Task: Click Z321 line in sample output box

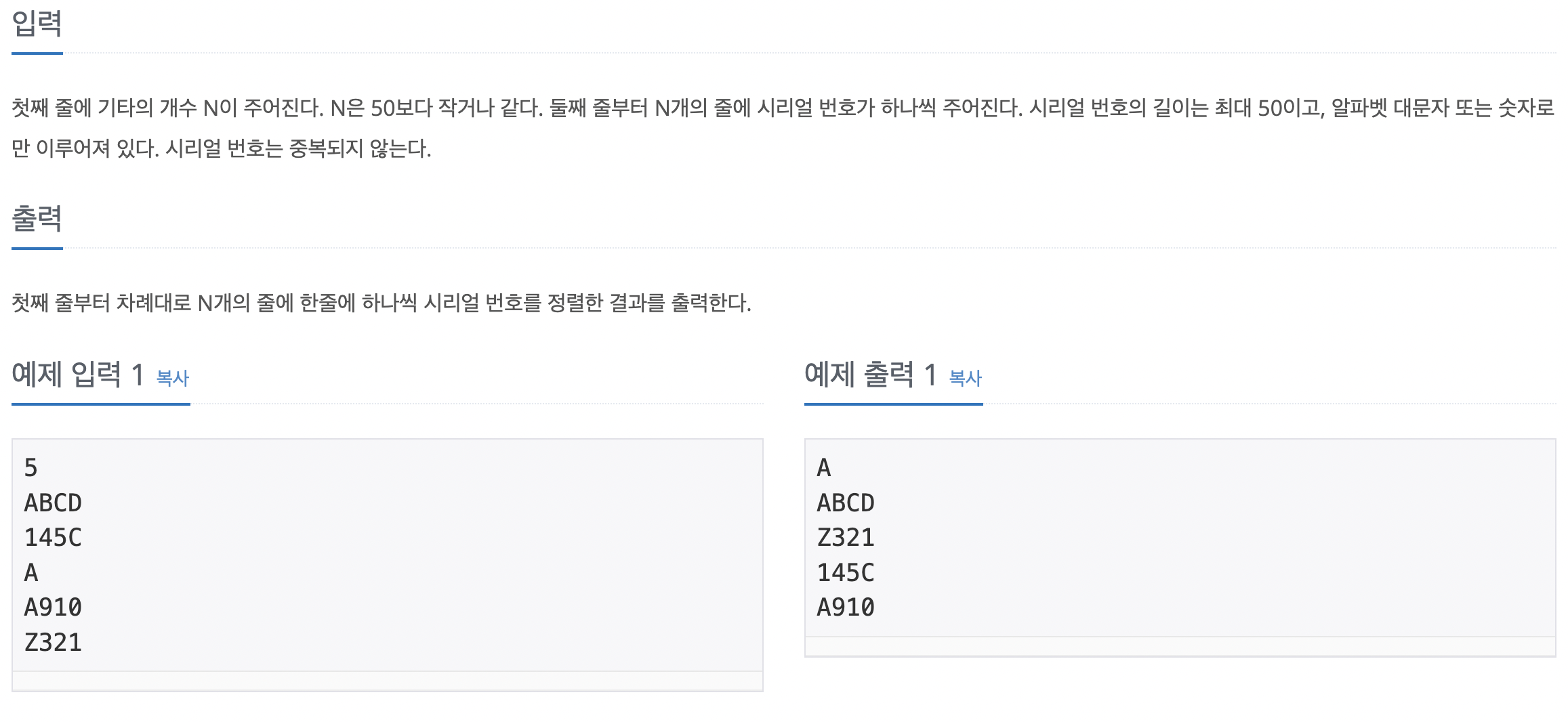Action: click(x=846, y=538)
